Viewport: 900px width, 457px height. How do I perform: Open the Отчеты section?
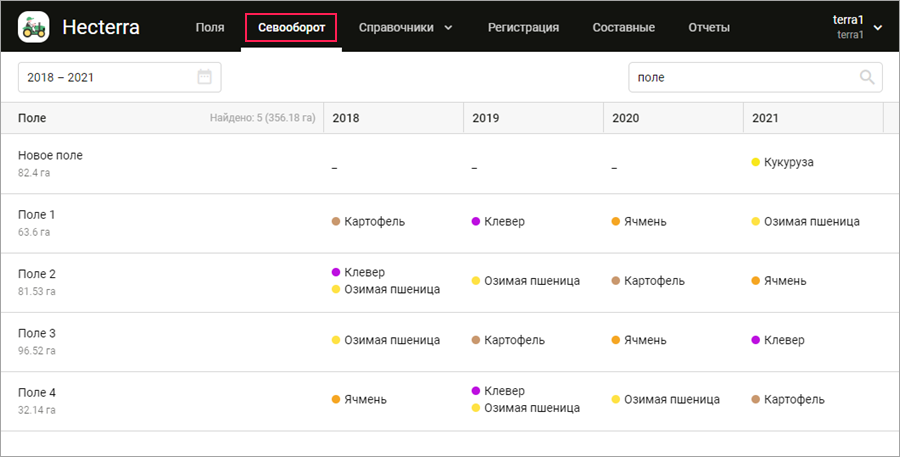pyautogui.click(x=709, y=28)
